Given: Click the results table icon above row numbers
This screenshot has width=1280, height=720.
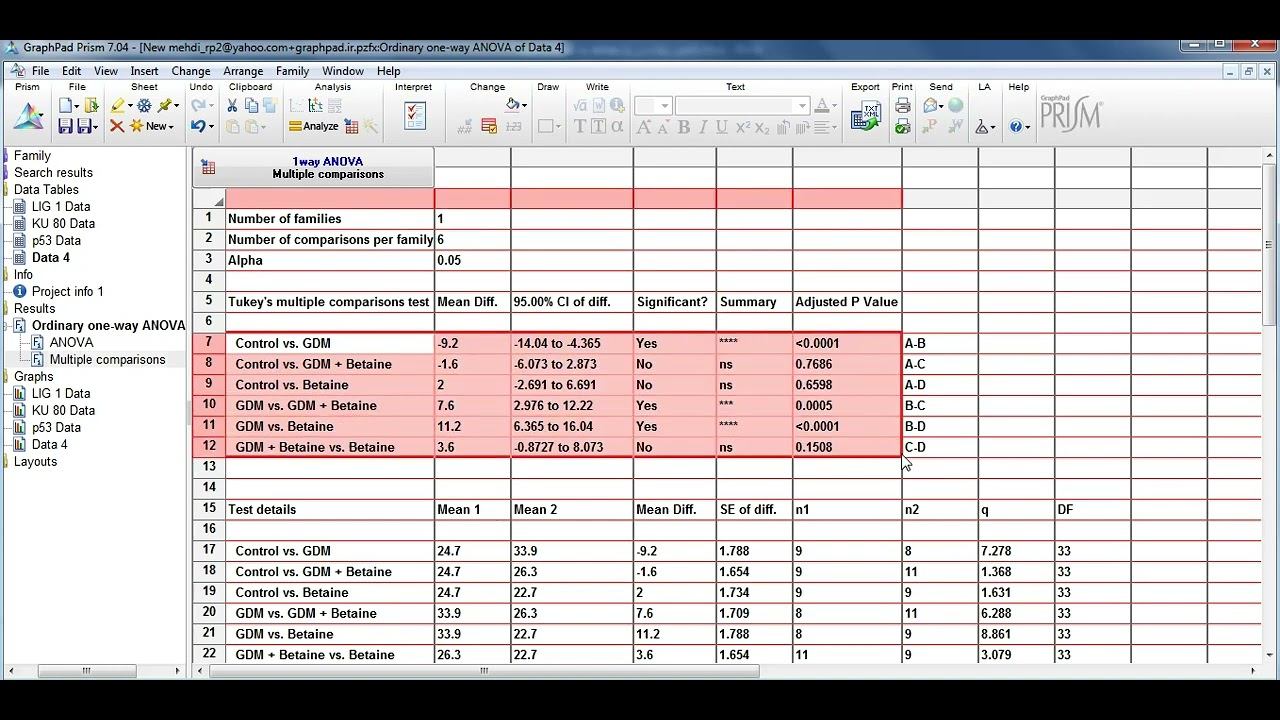Looking at the screenshot, I should click(x=208, y=168).
